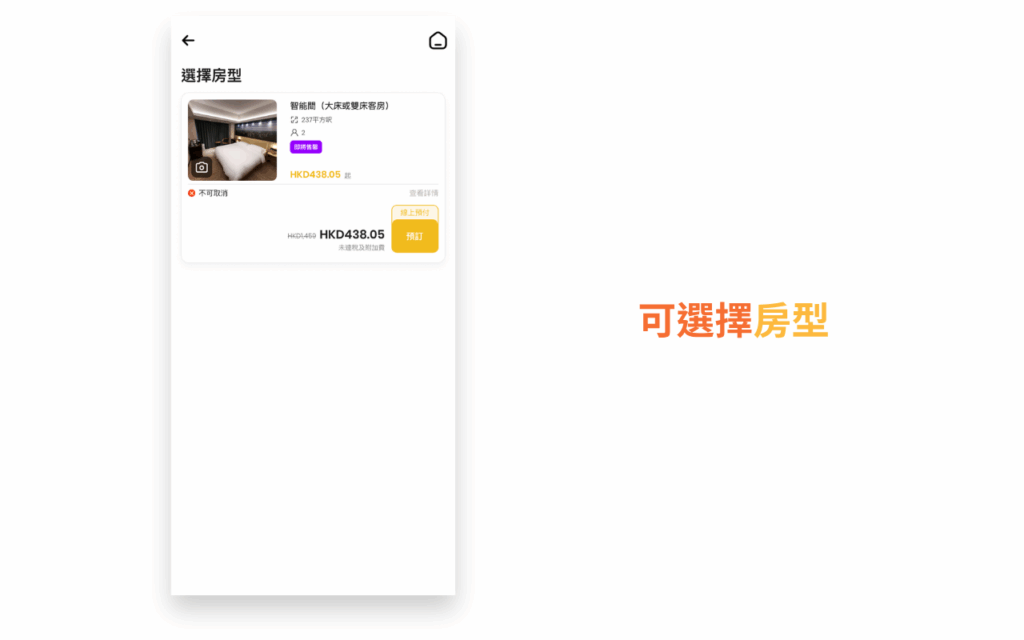
Task: Tap the camera icon on room photo
Action: pyautogui.click(x=201, y=168)
